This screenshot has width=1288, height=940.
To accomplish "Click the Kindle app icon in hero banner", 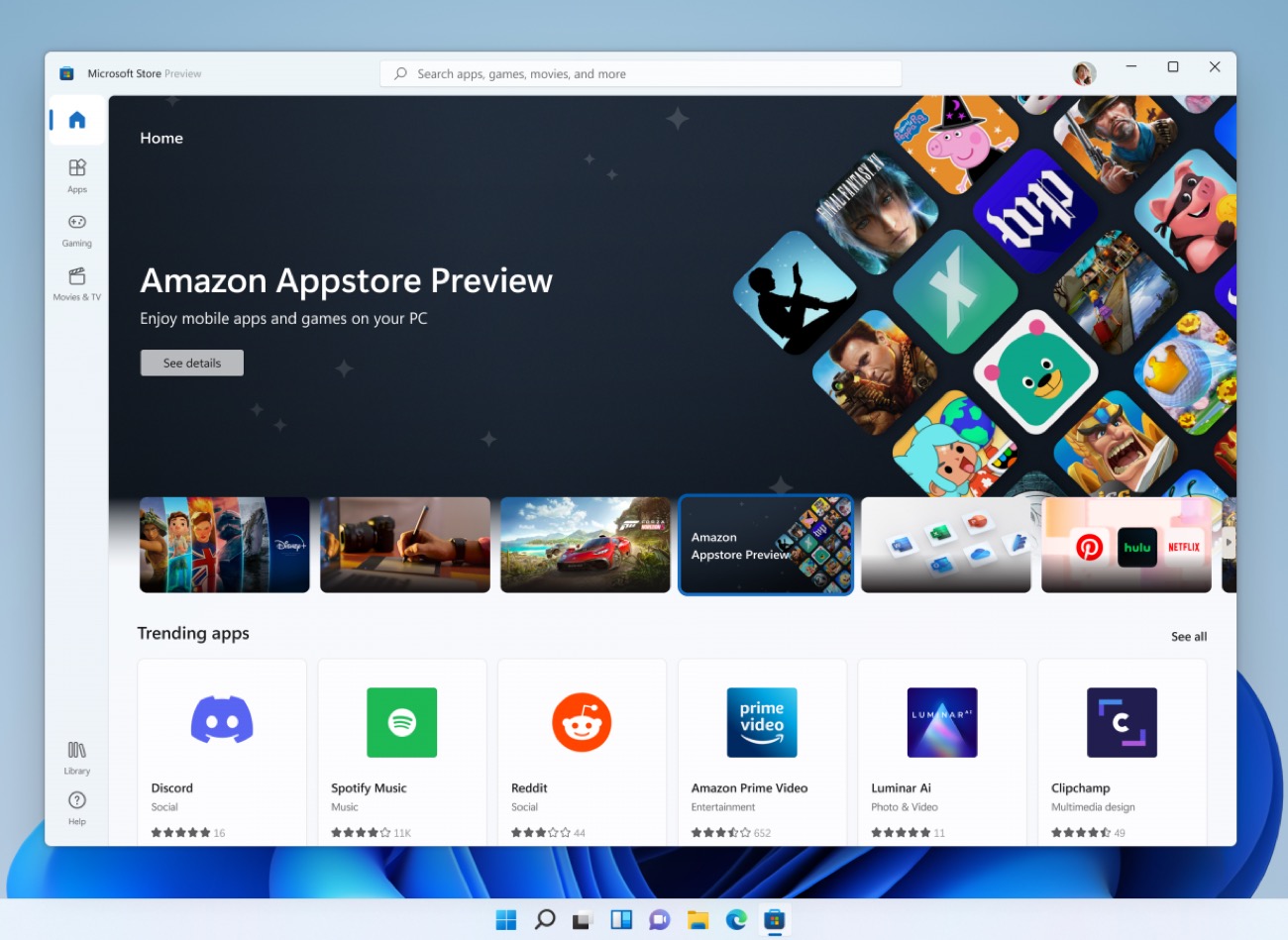I will [x=796, y=292].
